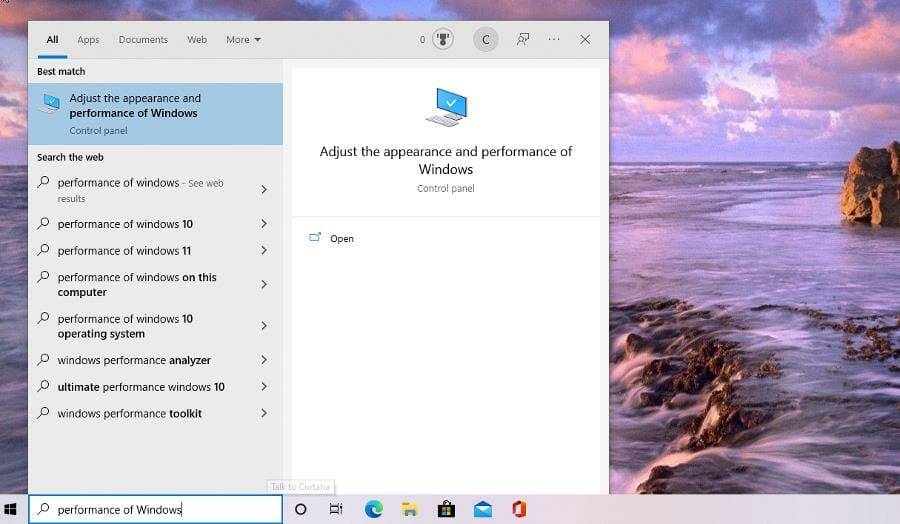Launch Office from the taskbar

click(518, 509)
